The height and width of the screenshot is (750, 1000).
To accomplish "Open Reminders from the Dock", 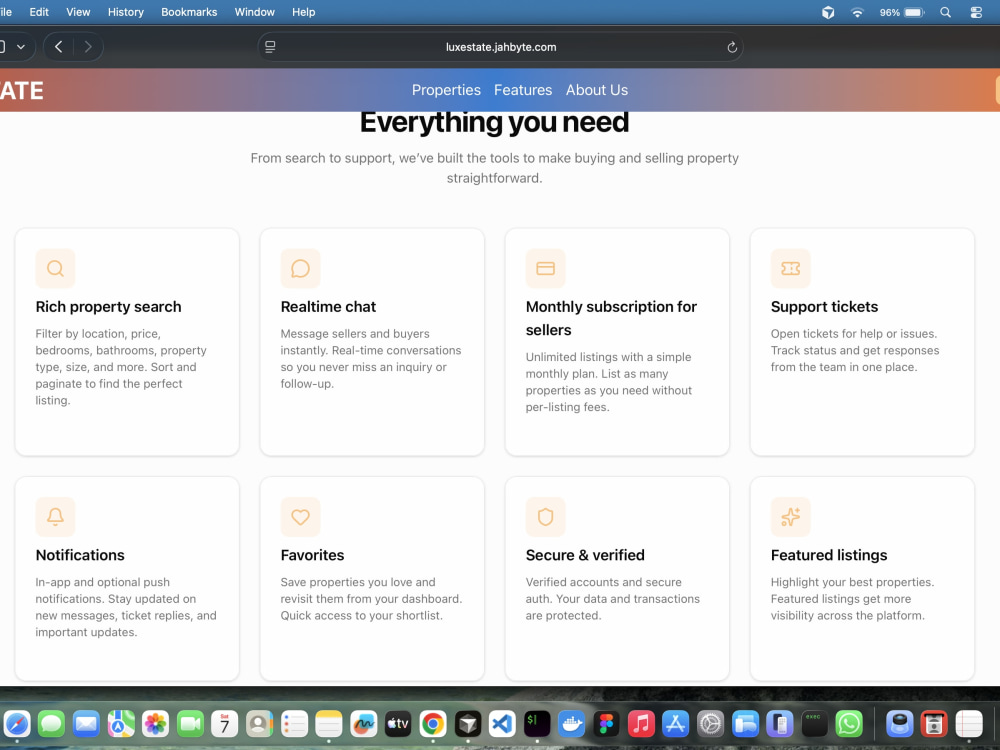I will [294, 724].
